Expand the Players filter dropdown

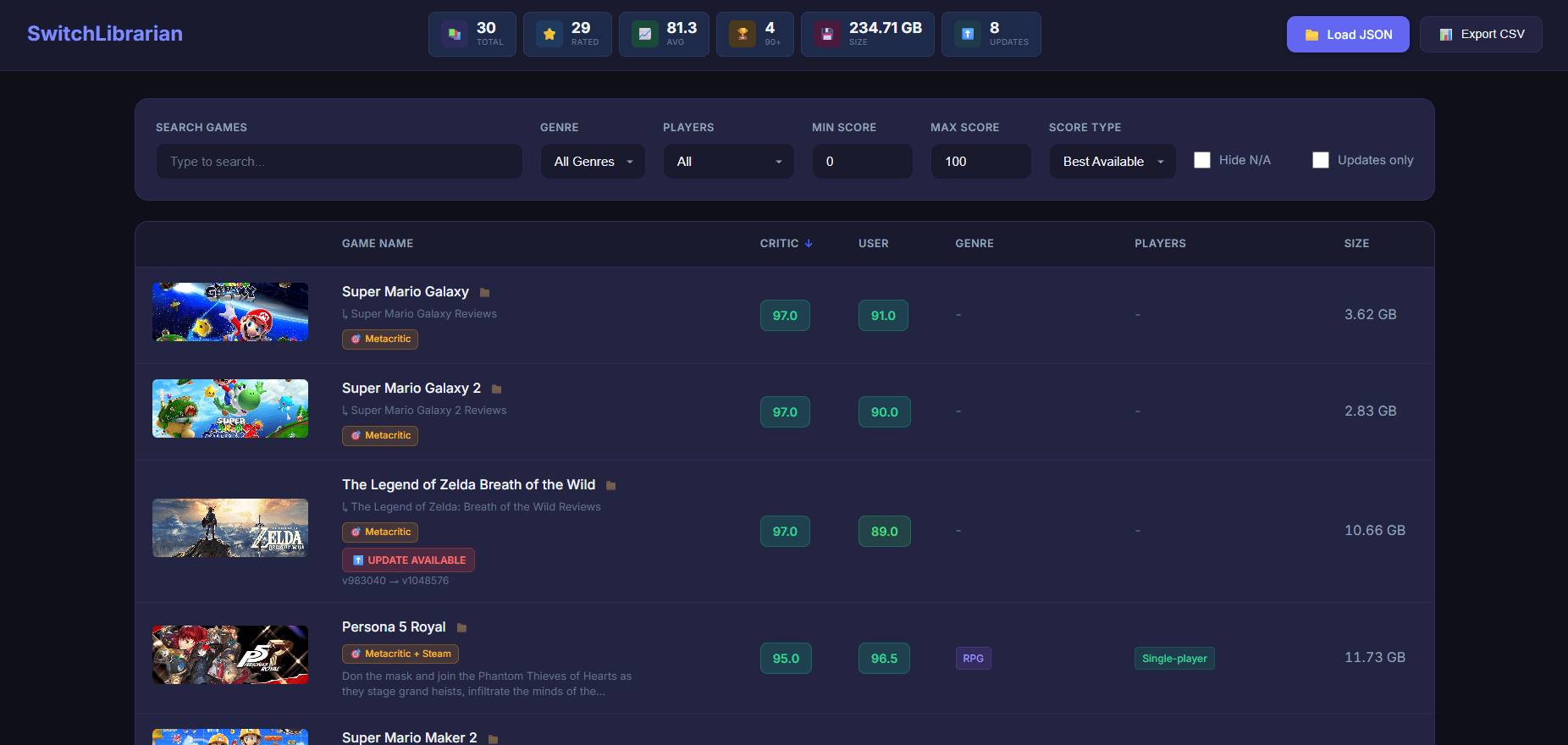click(728, 162)
